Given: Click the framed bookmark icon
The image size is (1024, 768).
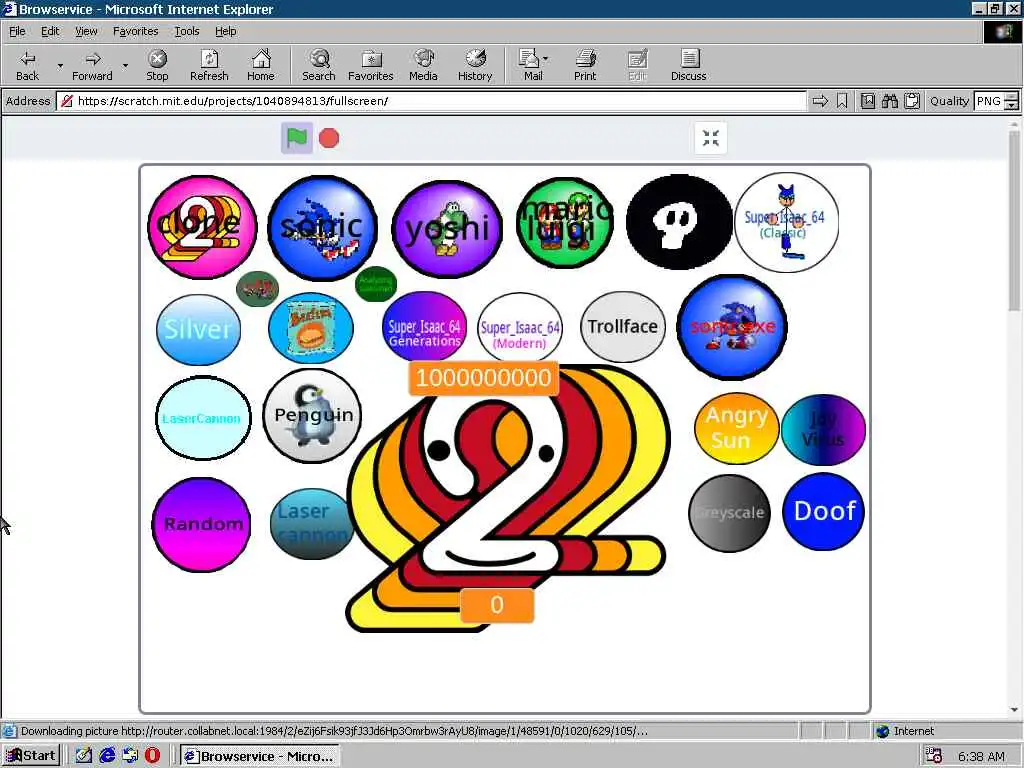Looking at the screenshot, I should pos(867,101).
